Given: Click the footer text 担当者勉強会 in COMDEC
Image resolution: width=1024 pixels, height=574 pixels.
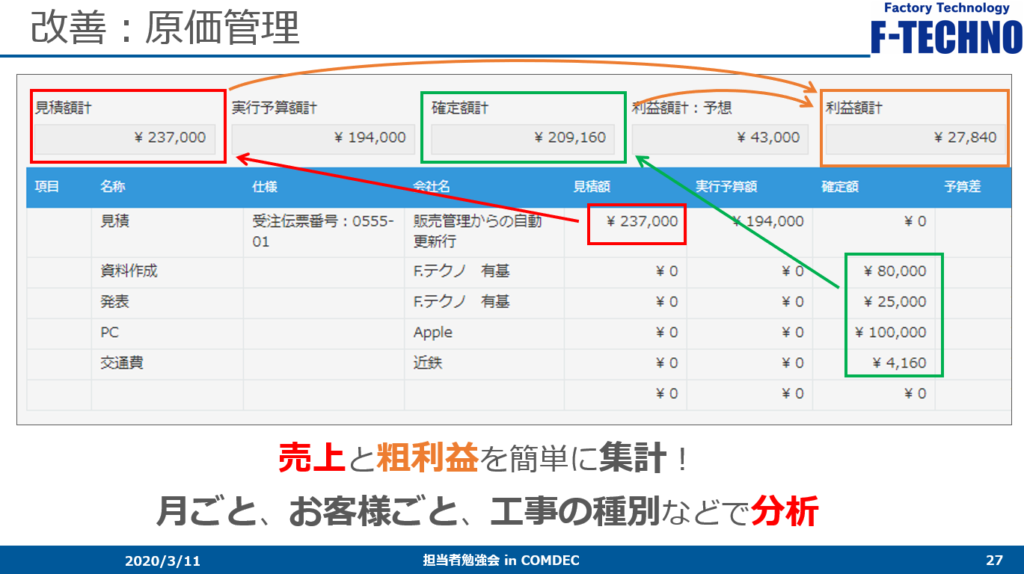Looking at the screenshot, I should 501,560.
